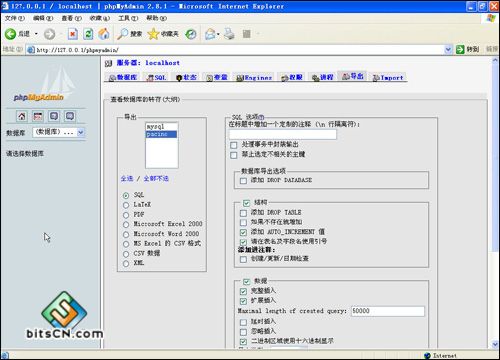
Task: Expand the address bar dropdown arrow
Action: 448,50
